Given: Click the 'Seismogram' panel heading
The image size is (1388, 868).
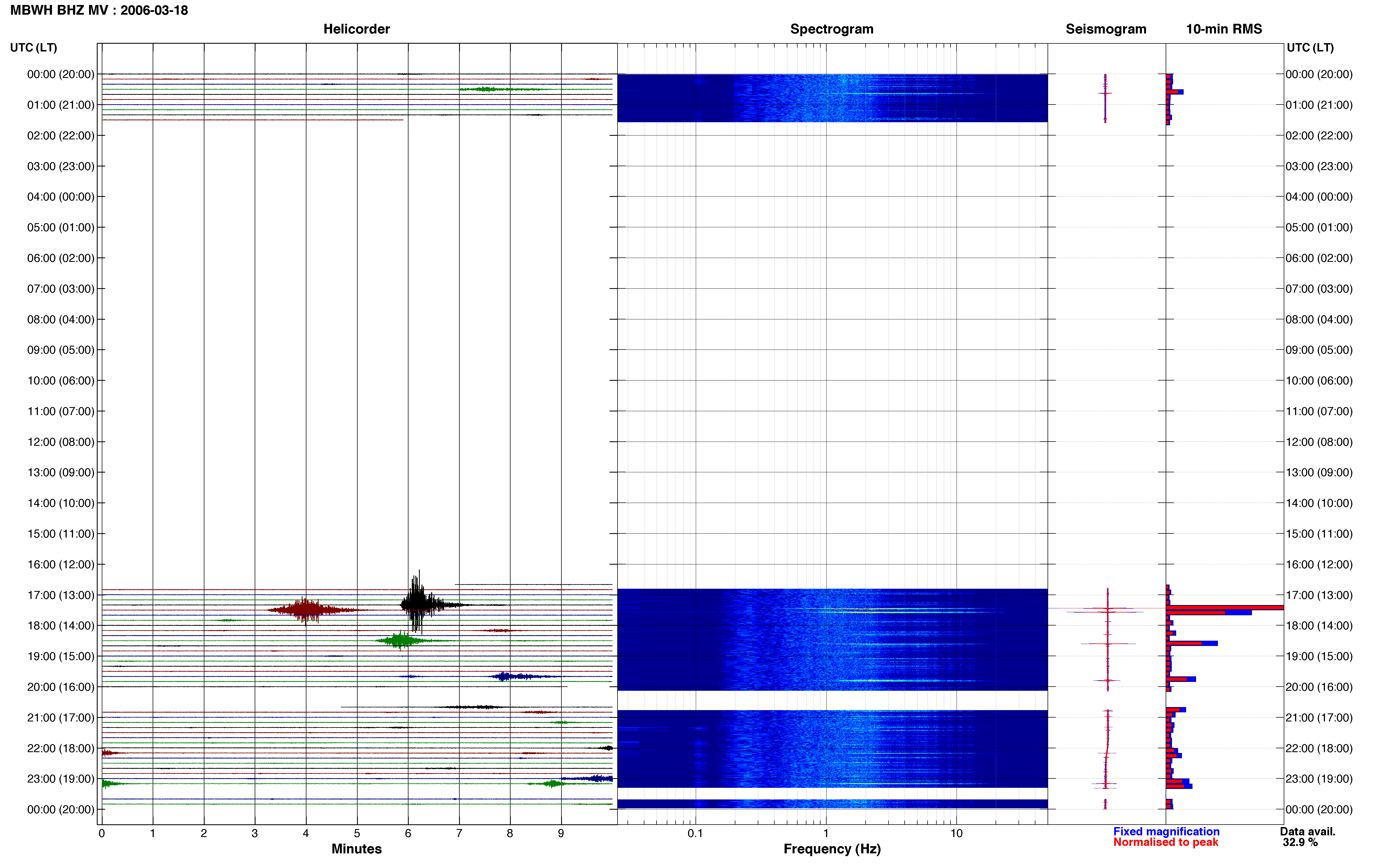Looking at the screenshot, I should click(1106, 29).
